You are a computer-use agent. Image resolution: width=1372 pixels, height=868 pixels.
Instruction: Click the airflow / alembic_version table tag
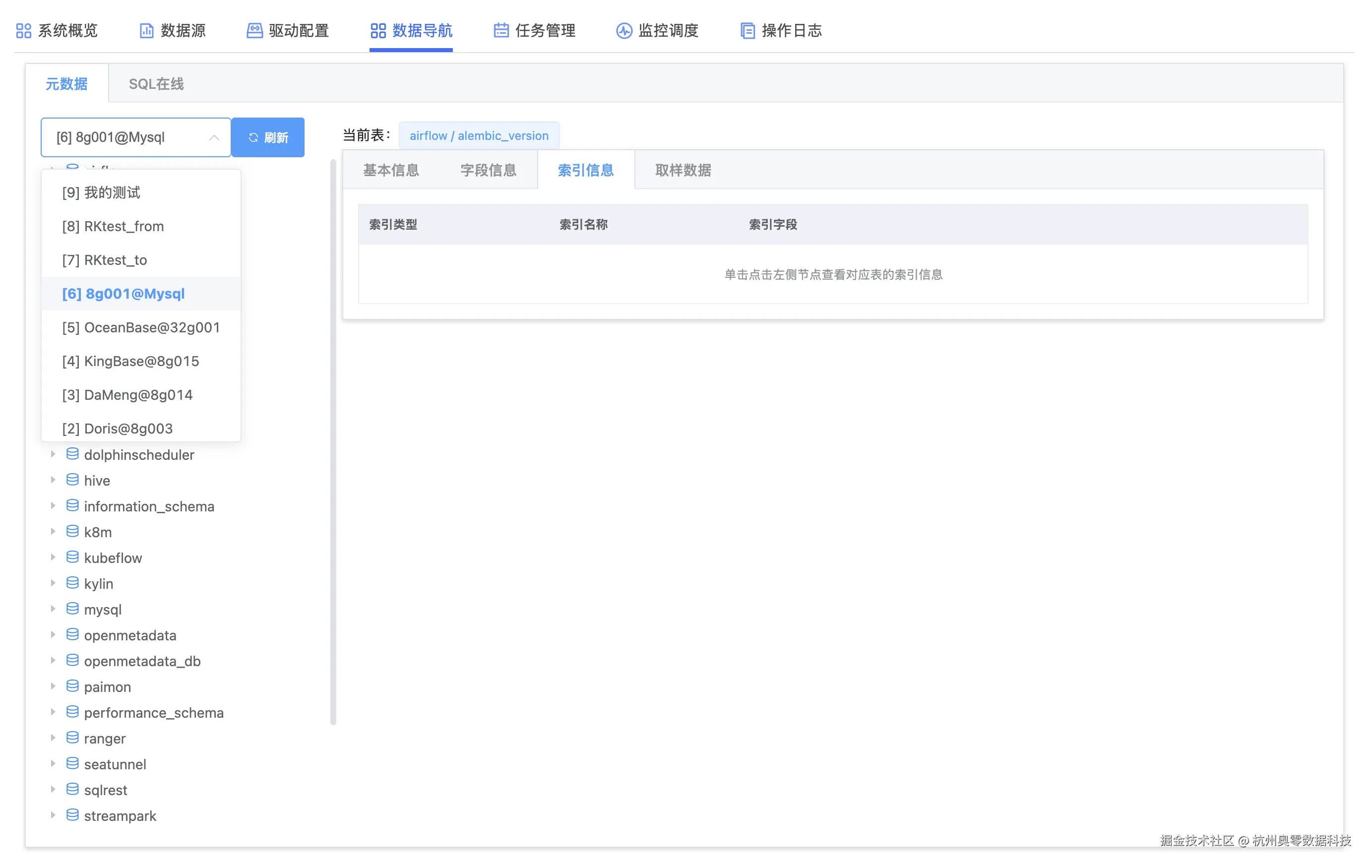click(479, 135)
